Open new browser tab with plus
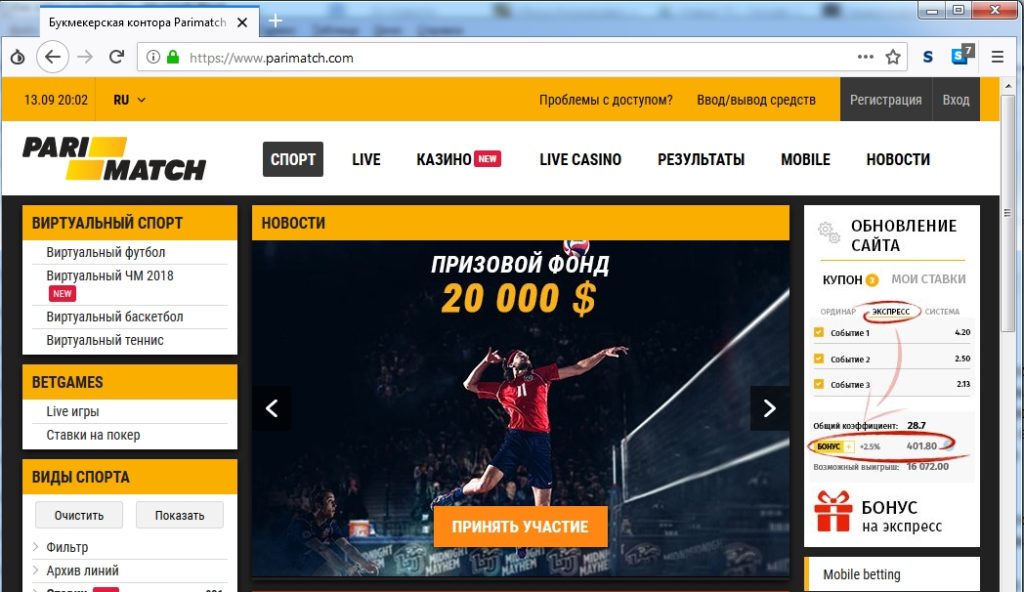The image size is (1024, 592). [275, 21]
